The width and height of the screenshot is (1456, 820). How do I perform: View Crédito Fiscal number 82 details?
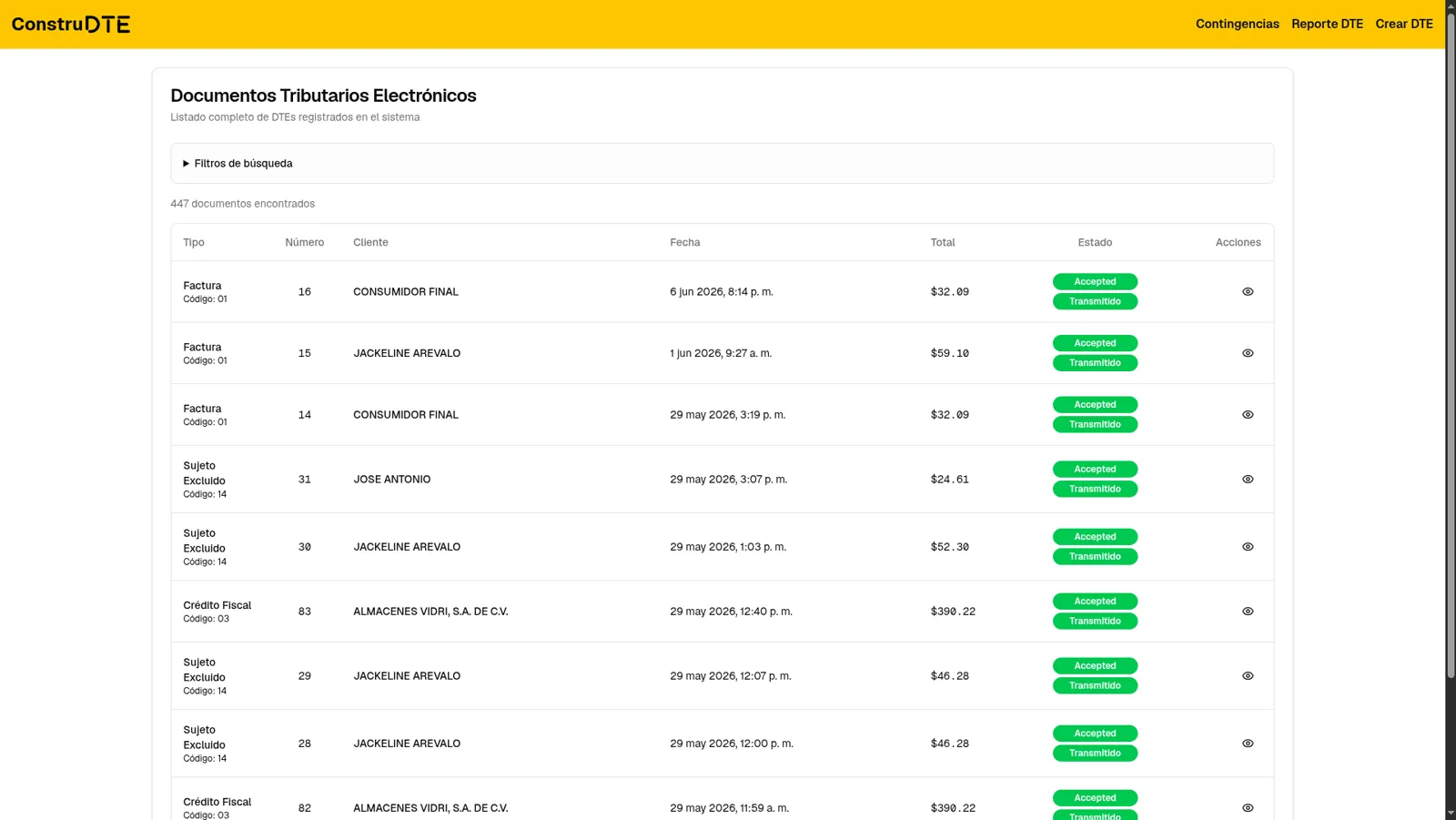[1248, 808]
